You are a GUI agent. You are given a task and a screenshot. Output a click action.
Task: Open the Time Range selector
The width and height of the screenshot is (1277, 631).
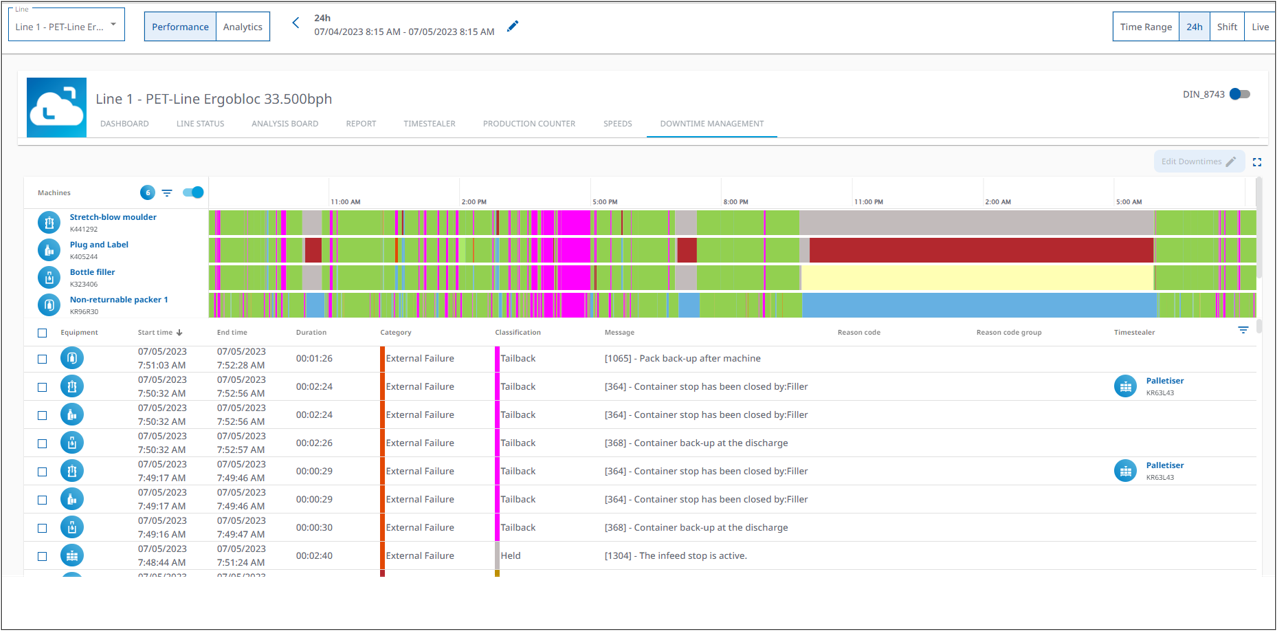(x=1146, y=27)
